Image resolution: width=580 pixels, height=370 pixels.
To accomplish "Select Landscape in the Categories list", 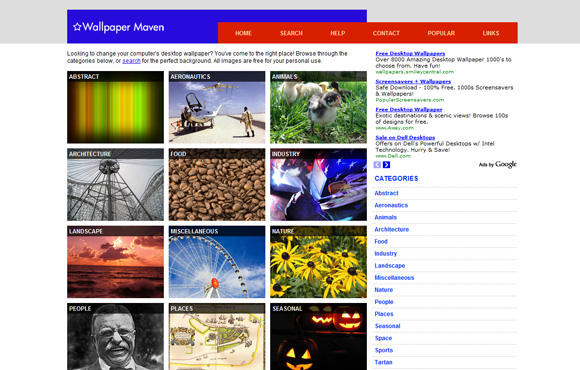I will (x=390, y=266).
